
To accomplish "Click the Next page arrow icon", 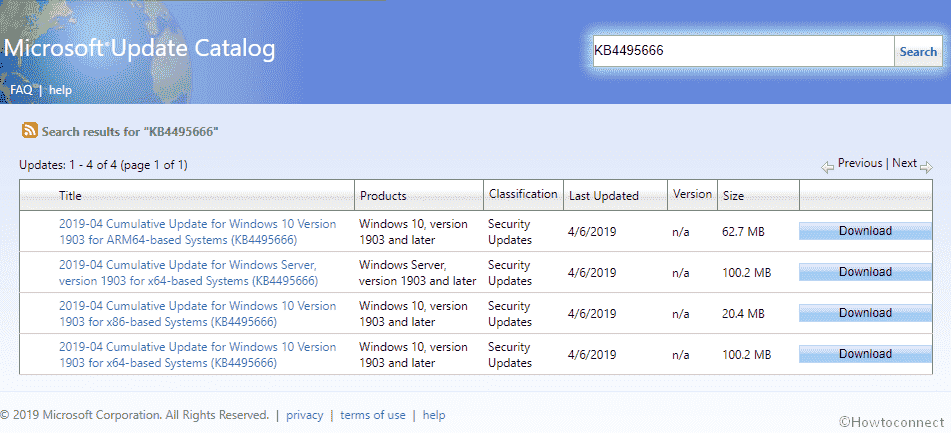I will (x=926, y=168).
